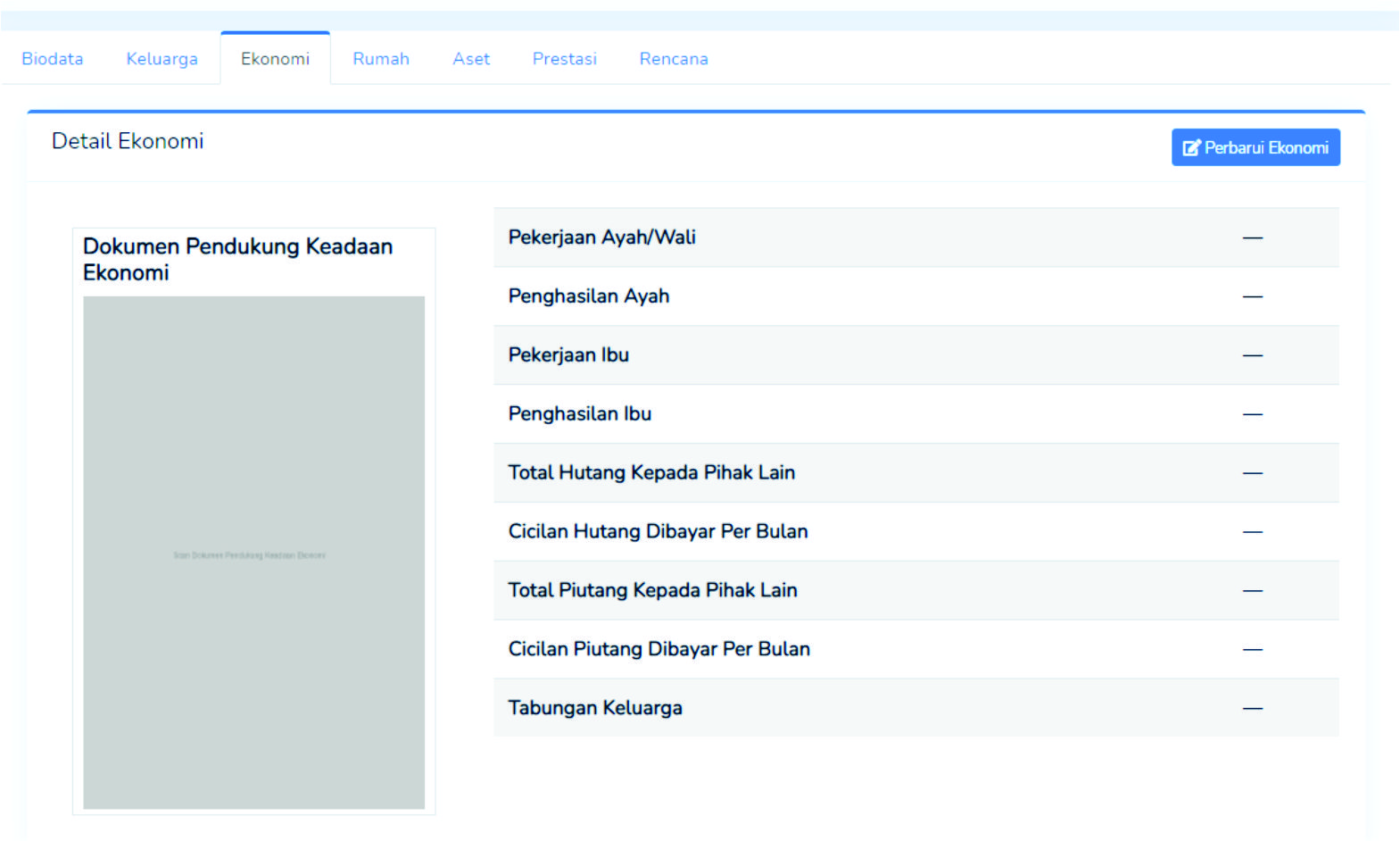Select Total Piutang Kepada Pihak Lain label

[x=652, y=590]
